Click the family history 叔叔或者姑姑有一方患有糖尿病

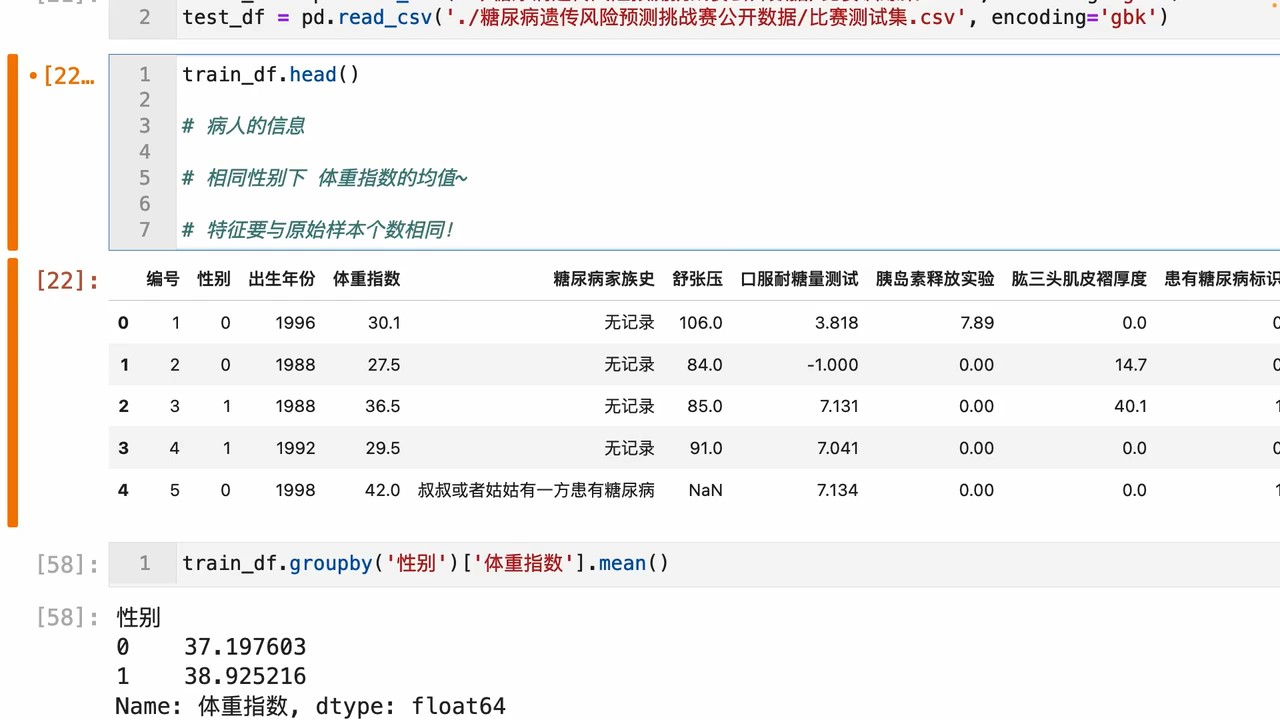[x=536, y=490]
